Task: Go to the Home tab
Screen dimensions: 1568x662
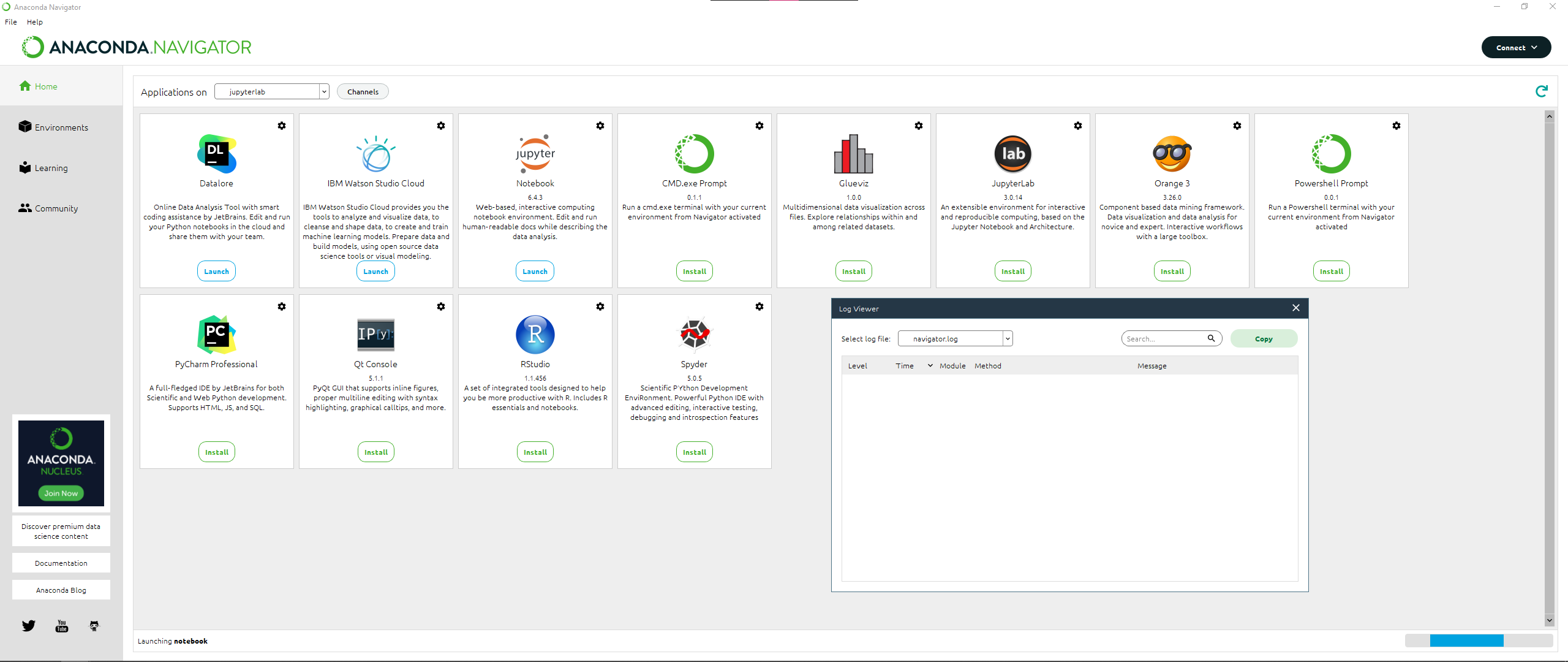Action: pos(61,86)
